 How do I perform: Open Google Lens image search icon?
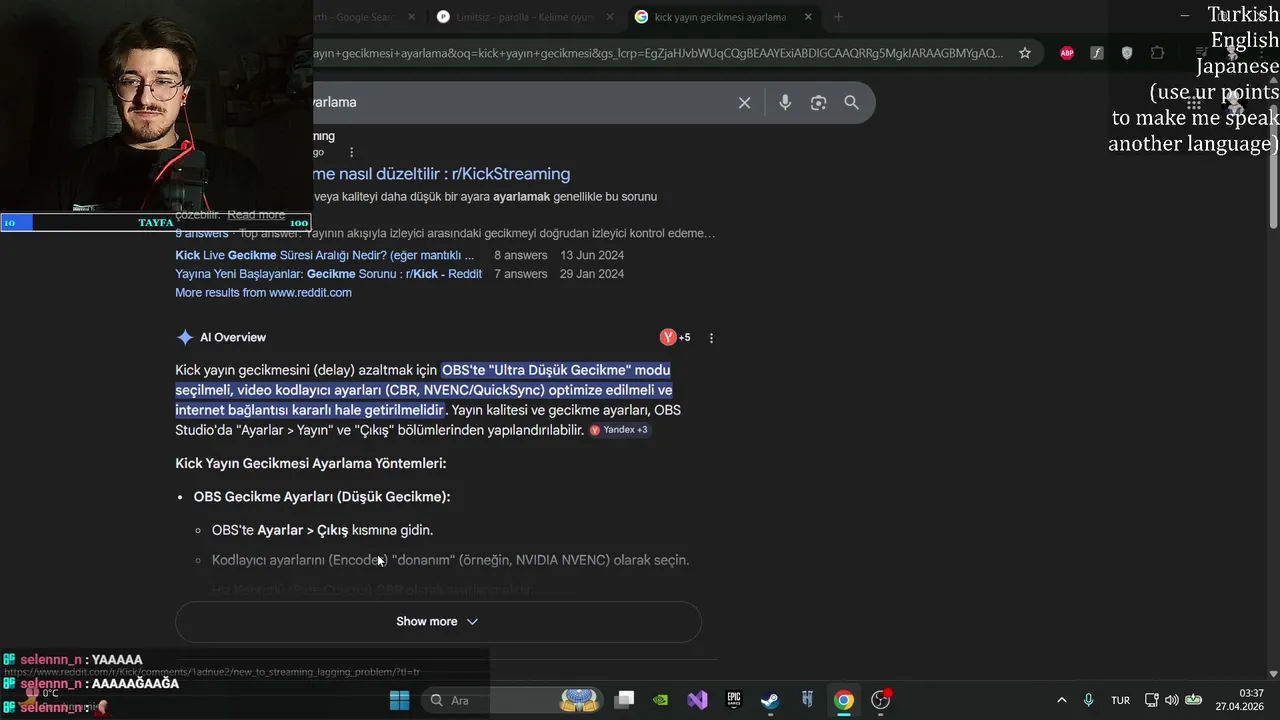[818, 102]
